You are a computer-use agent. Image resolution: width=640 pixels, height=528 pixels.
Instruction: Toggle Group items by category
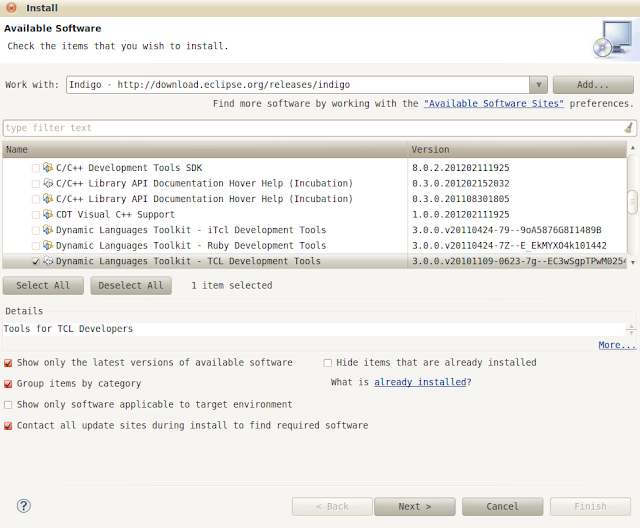(x=8, y=384)
